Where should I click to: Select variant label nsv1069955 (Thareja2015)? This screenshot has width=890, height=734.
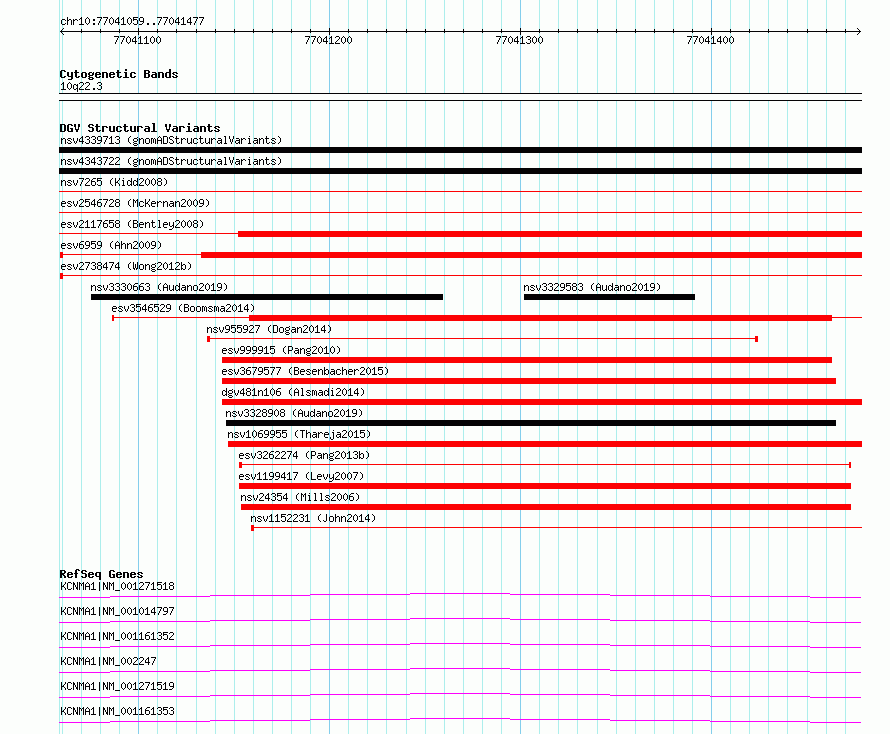tap(299, 434)
